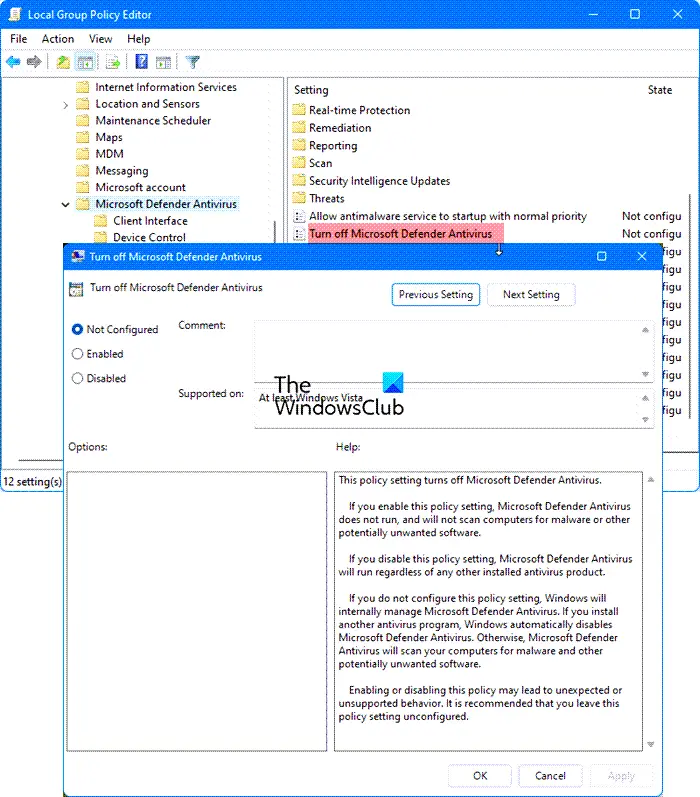Open the View menu

(100, 39)
